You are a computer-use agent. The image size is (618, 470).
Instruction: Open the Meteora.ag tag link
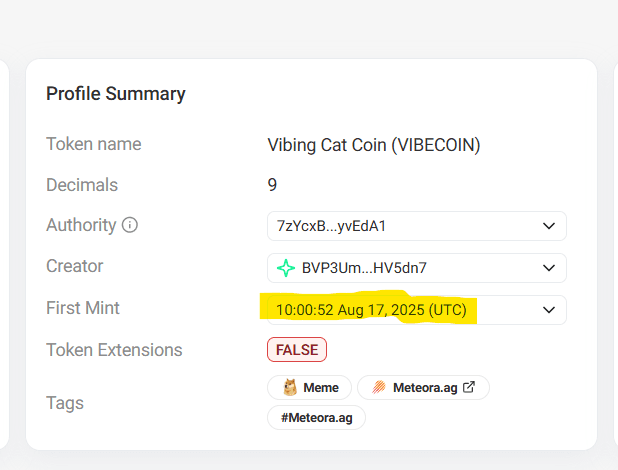423,387
